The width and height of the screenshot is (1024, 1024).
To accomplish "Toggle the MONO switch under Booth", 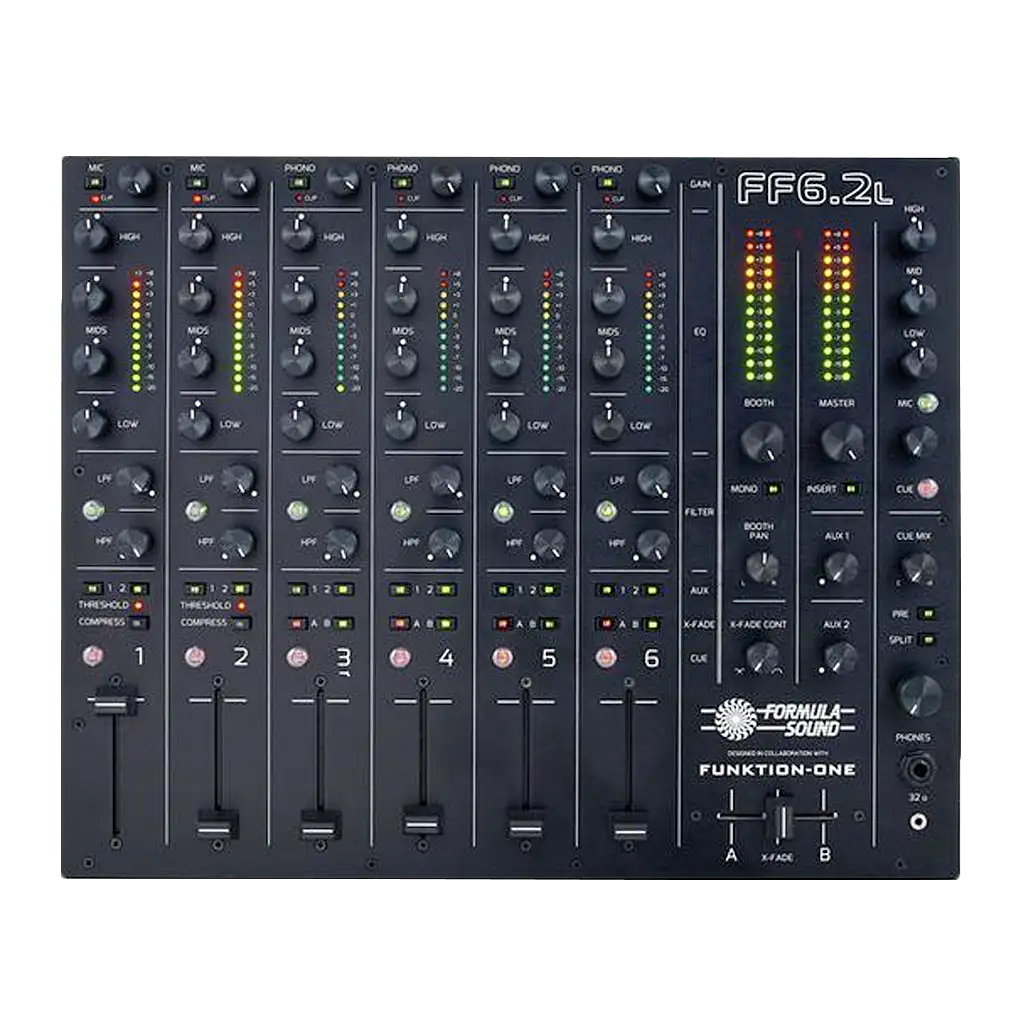I will coord(774,490).
